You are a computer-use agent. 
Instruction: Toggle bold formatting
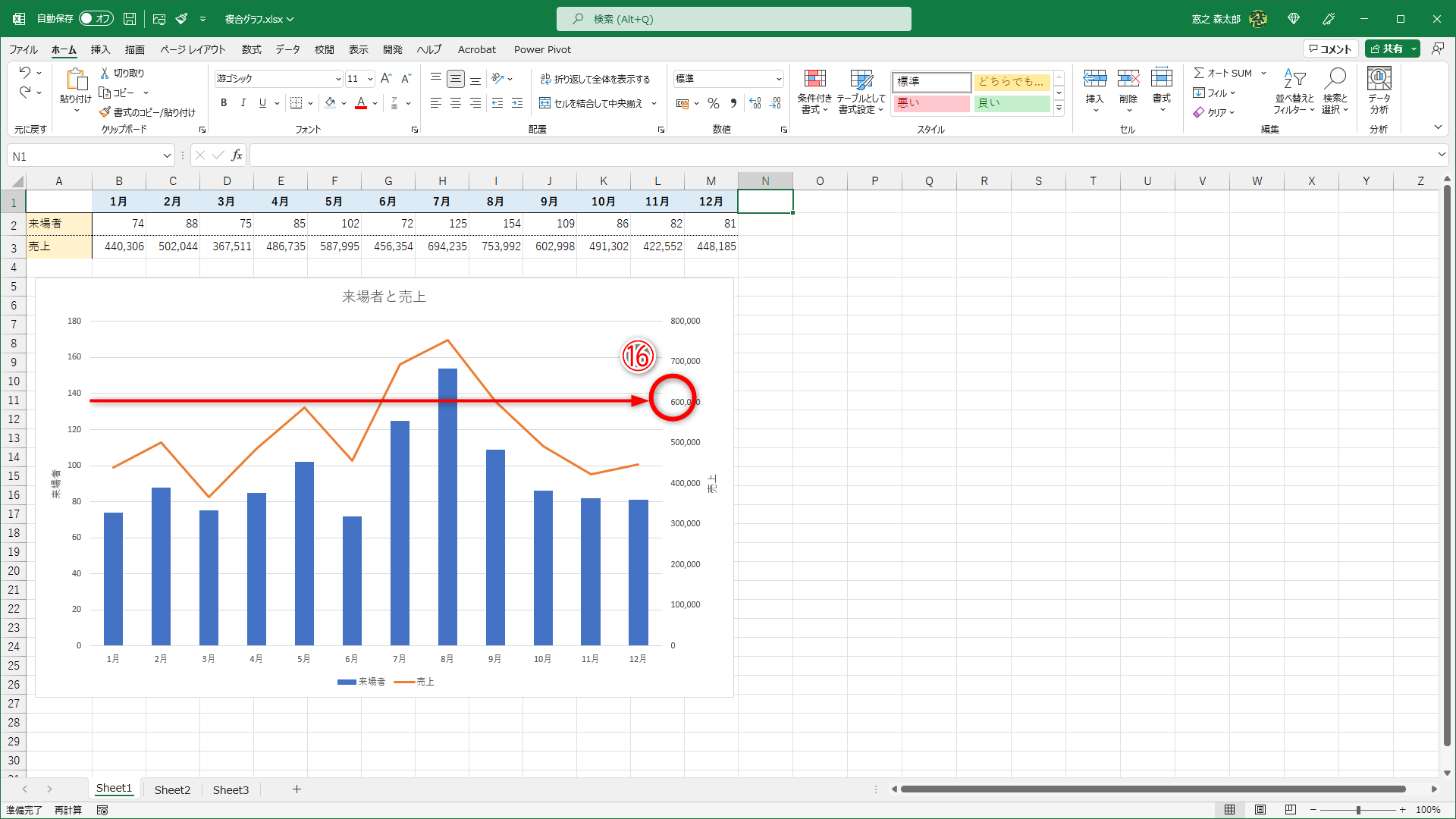pyautogui.click(x=224, y=103)
